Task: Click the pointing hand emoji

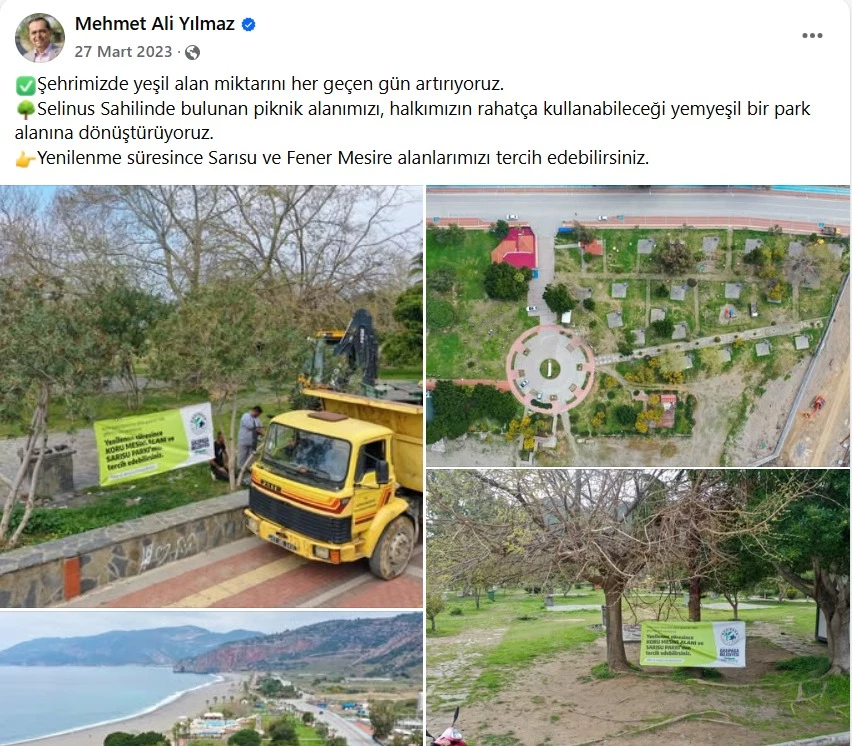Action: click(25, 159)
